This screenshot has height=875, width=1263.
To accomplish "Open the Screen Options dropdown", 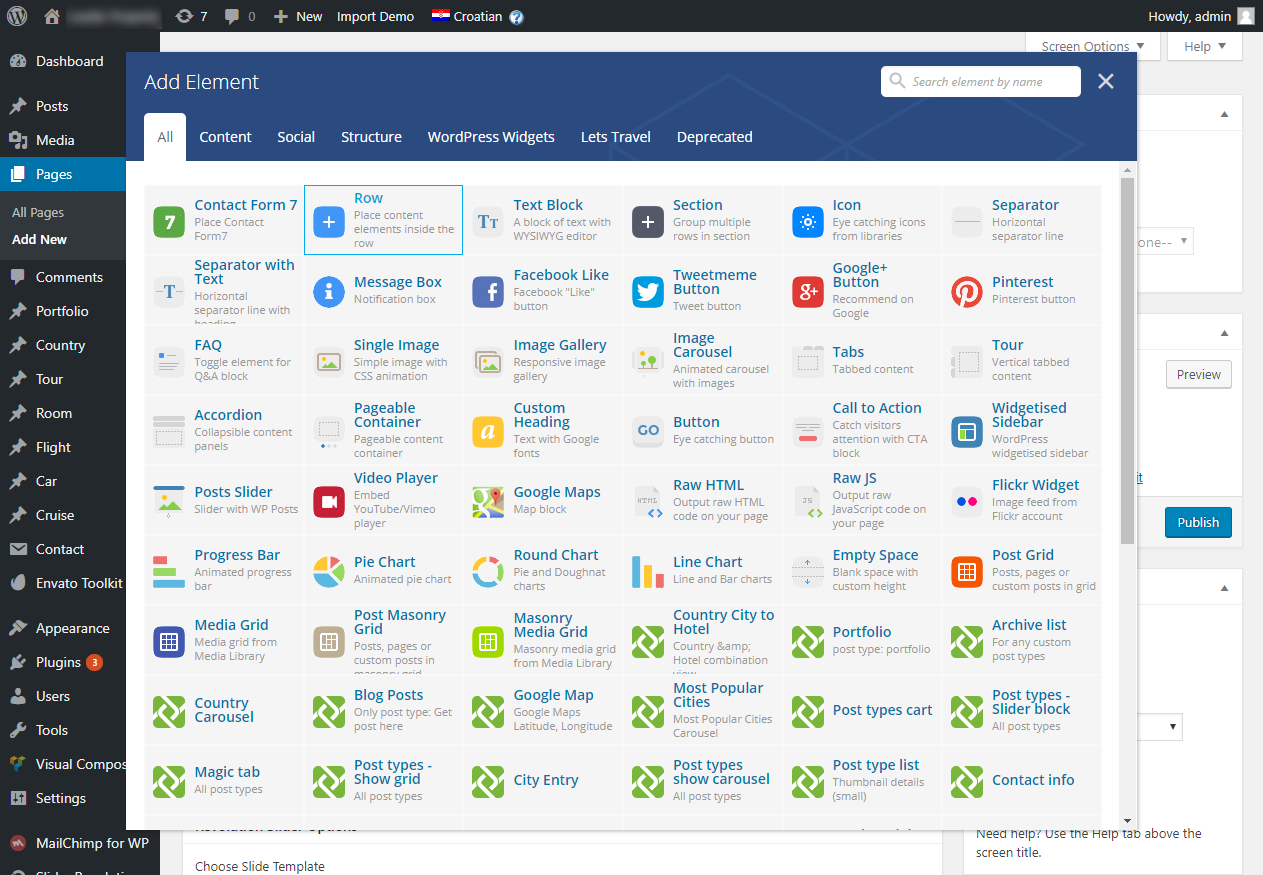I will point(1092,46).
